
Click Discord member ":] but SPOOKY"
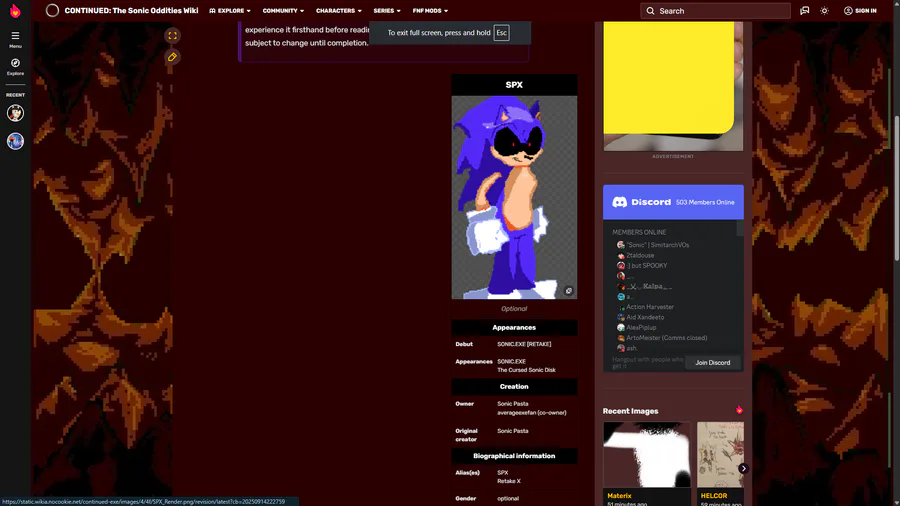tap(646, 266)
